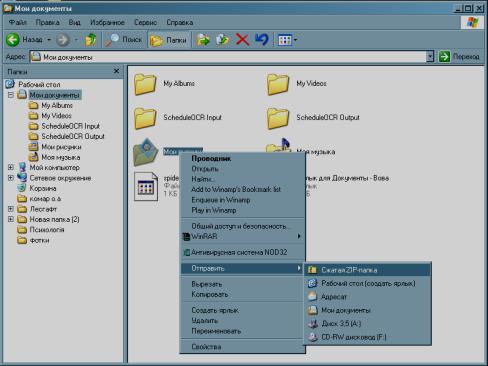Collapse the Мои документы tree node
The width and height of the screenshot is (488, 366).
pyautogui.click(x=11, y=95)
